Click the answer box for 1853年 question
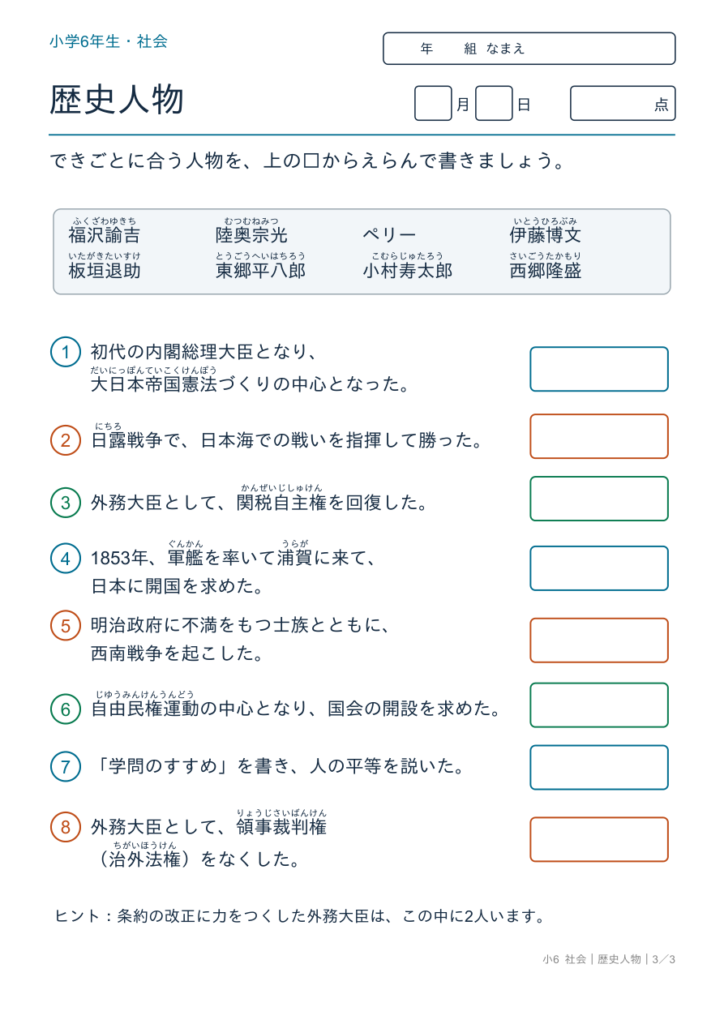 click(x=599, y=569)
